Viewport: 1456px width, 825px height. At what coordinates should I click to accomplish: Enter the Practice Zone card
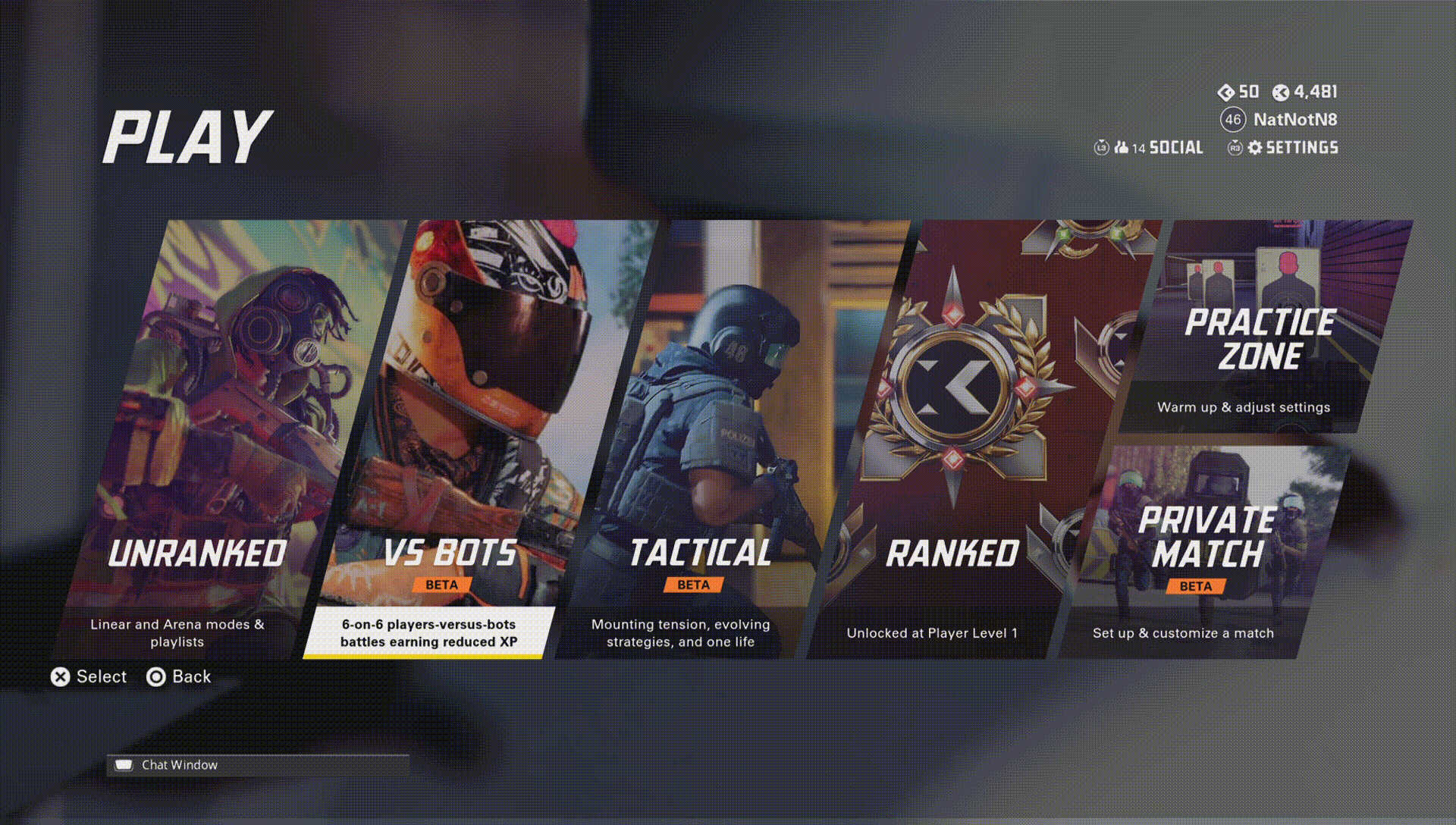1265,326
